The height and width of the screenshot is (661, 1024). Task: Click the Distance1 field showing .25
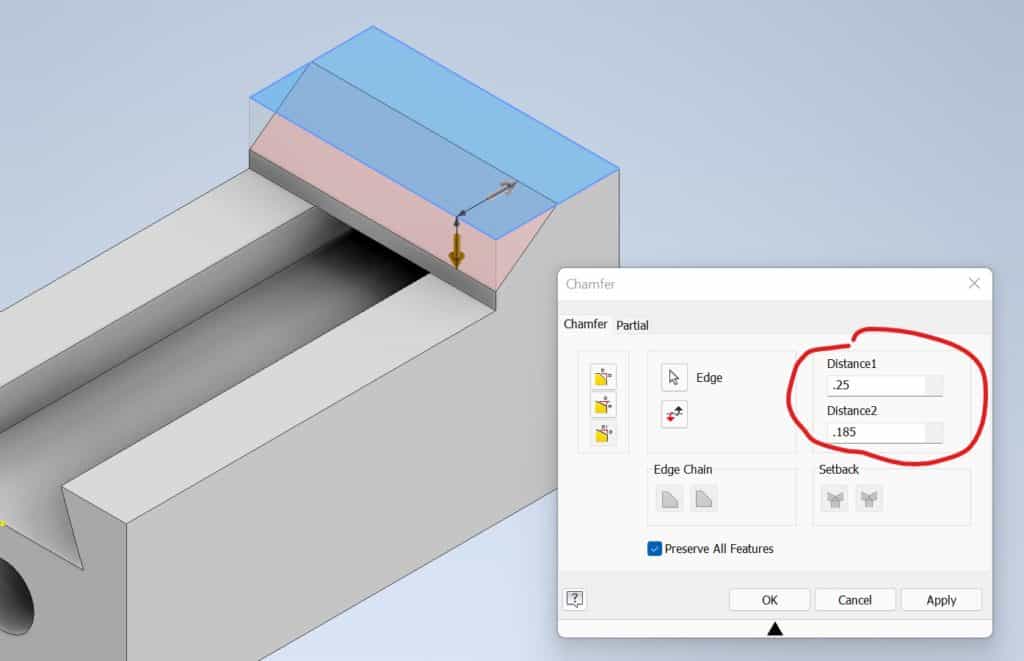(877, 385)
